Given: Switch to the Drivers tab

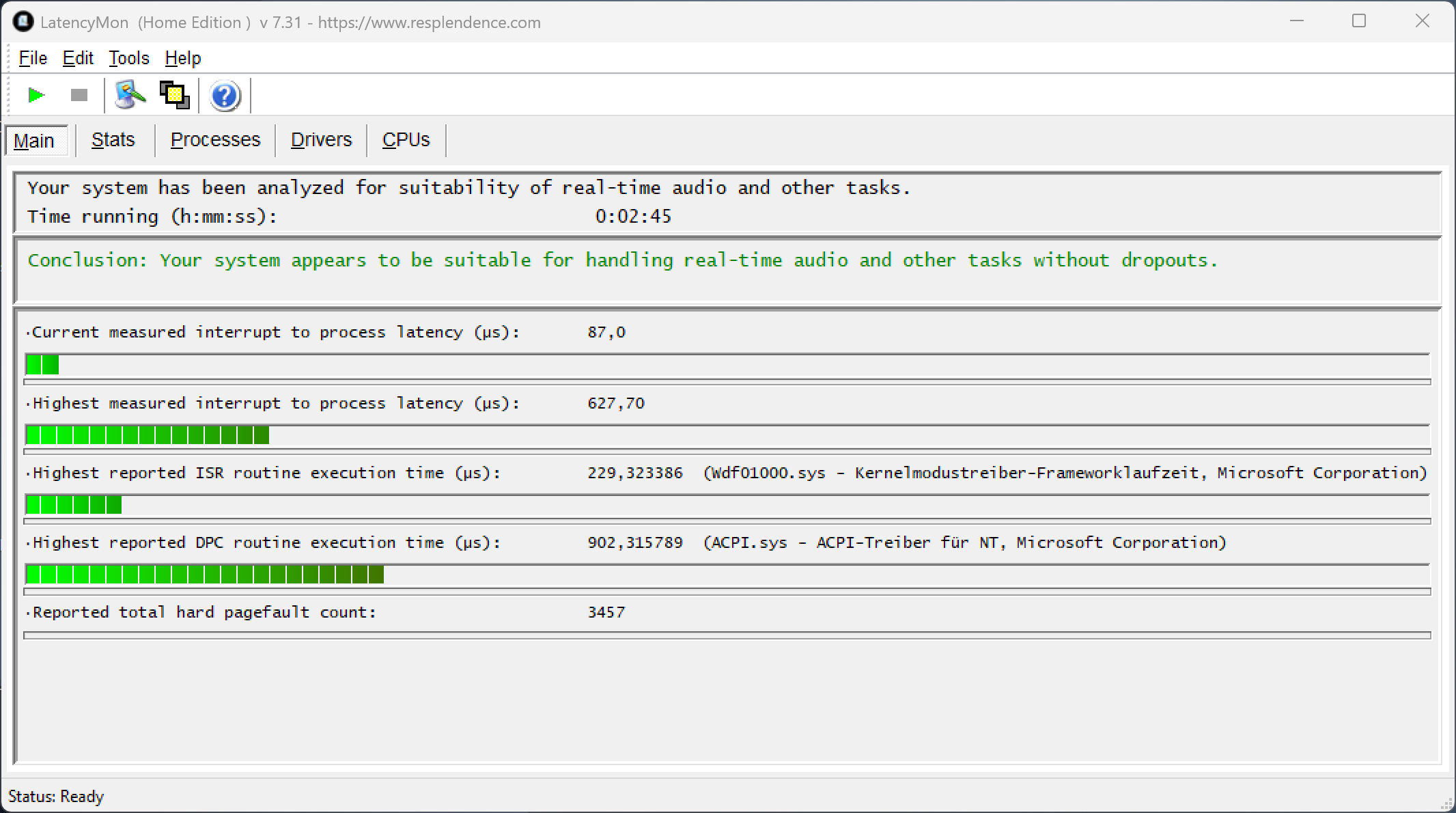Looking at the screenshot, I should click(x=321, y=140).
